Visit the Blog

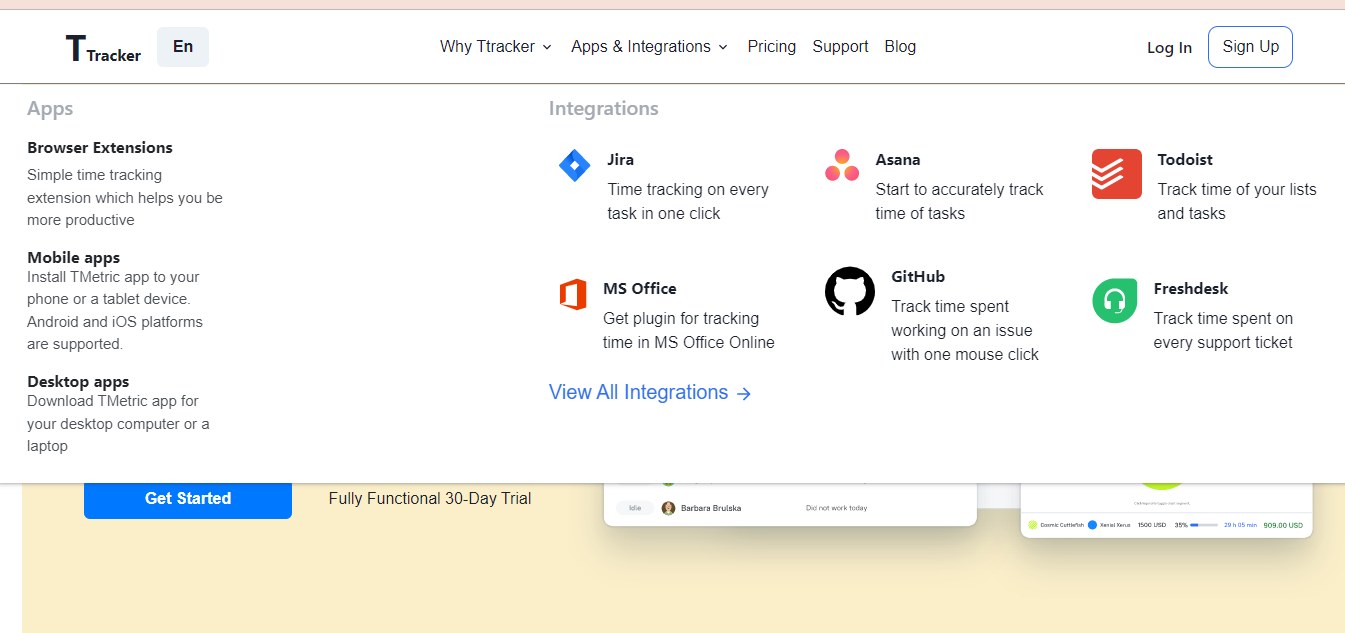pos(900,47)
